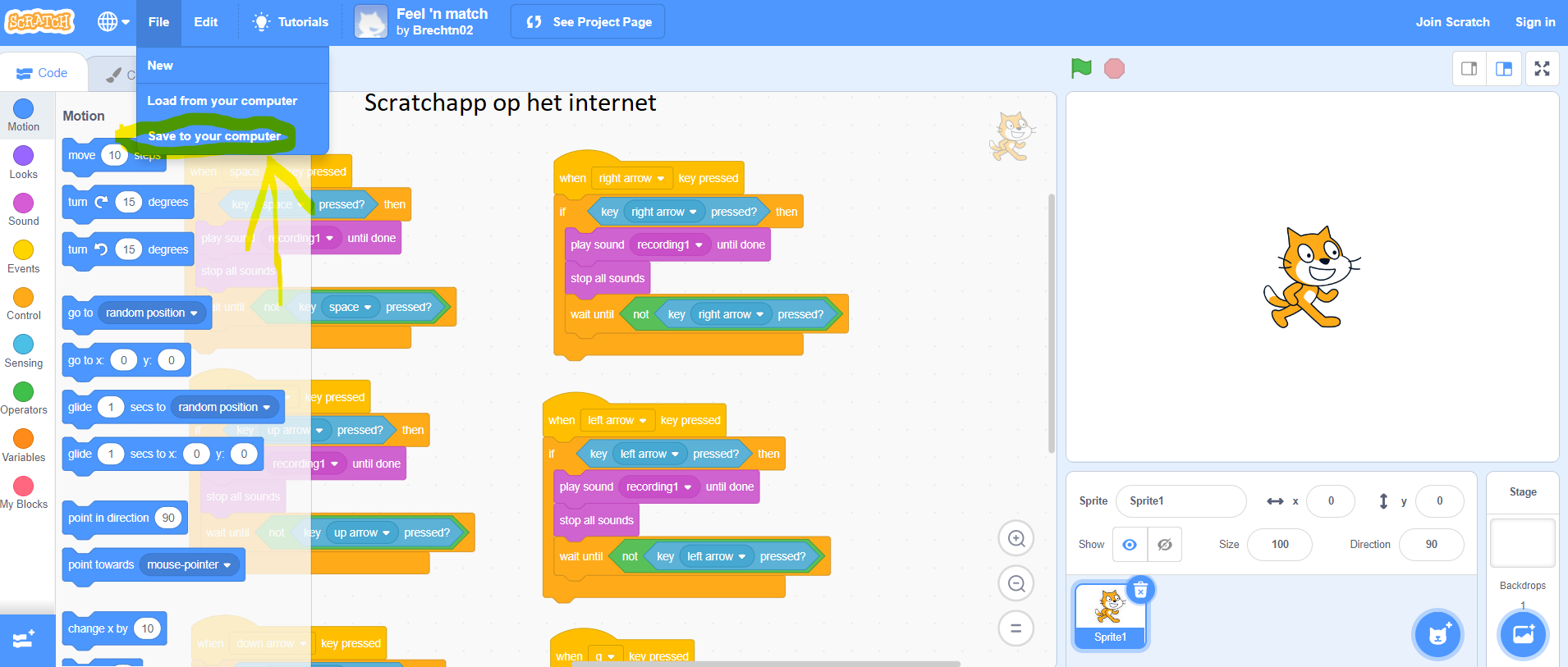This screenshot has width=1568, height=667.
Task: Hide the sprite with crossed-eye icon
Action: [1164, 545]
